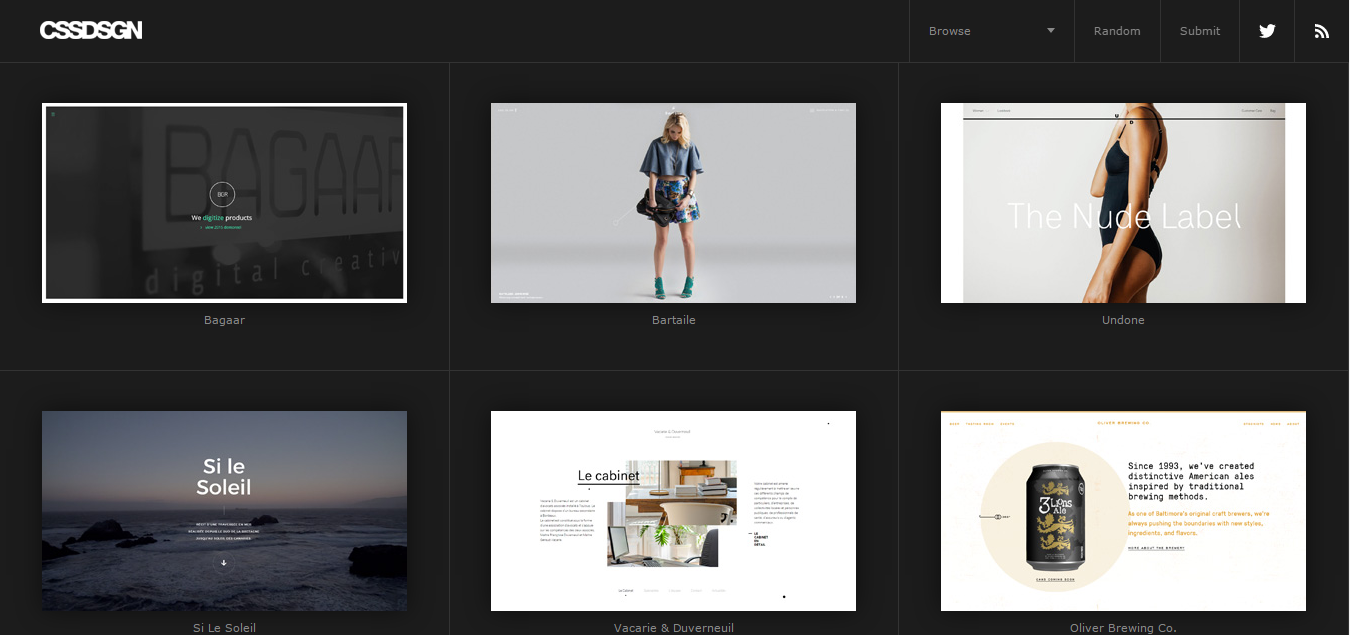Select the Random menu item

(x=1117, y=30)
